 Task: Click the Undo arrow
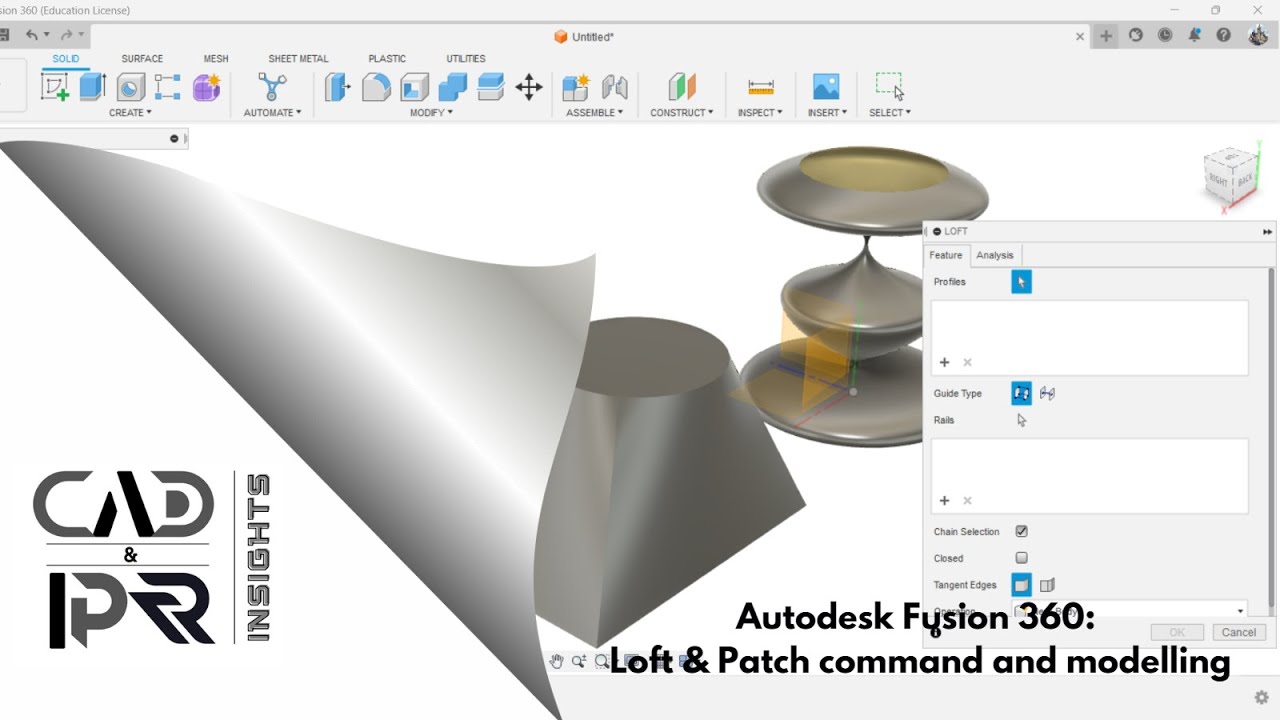pyautogui.click(x=32, y=35)
